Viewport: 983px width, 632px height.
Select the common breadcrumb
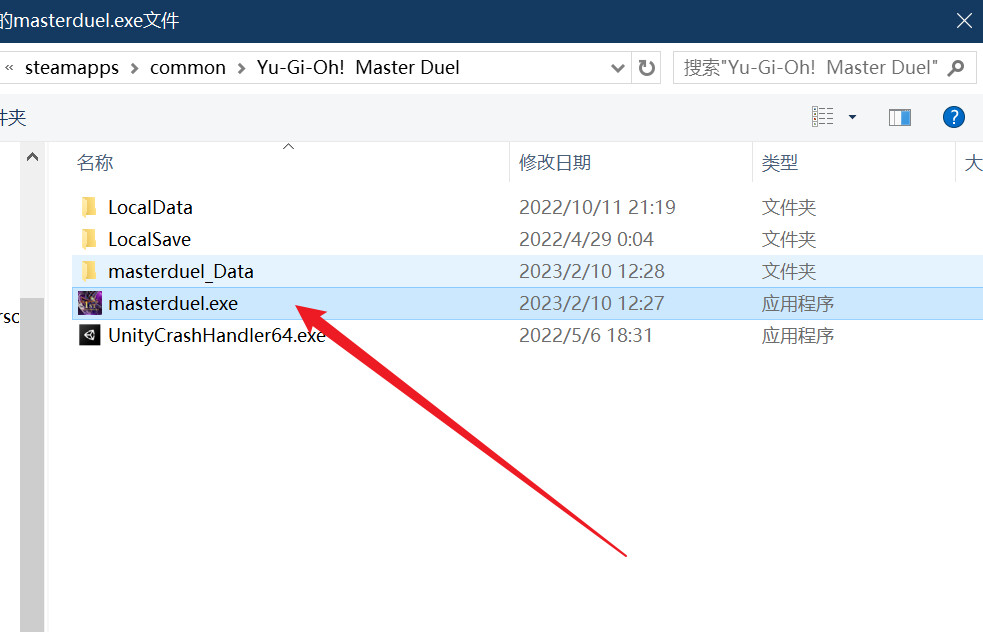[187, 67]
